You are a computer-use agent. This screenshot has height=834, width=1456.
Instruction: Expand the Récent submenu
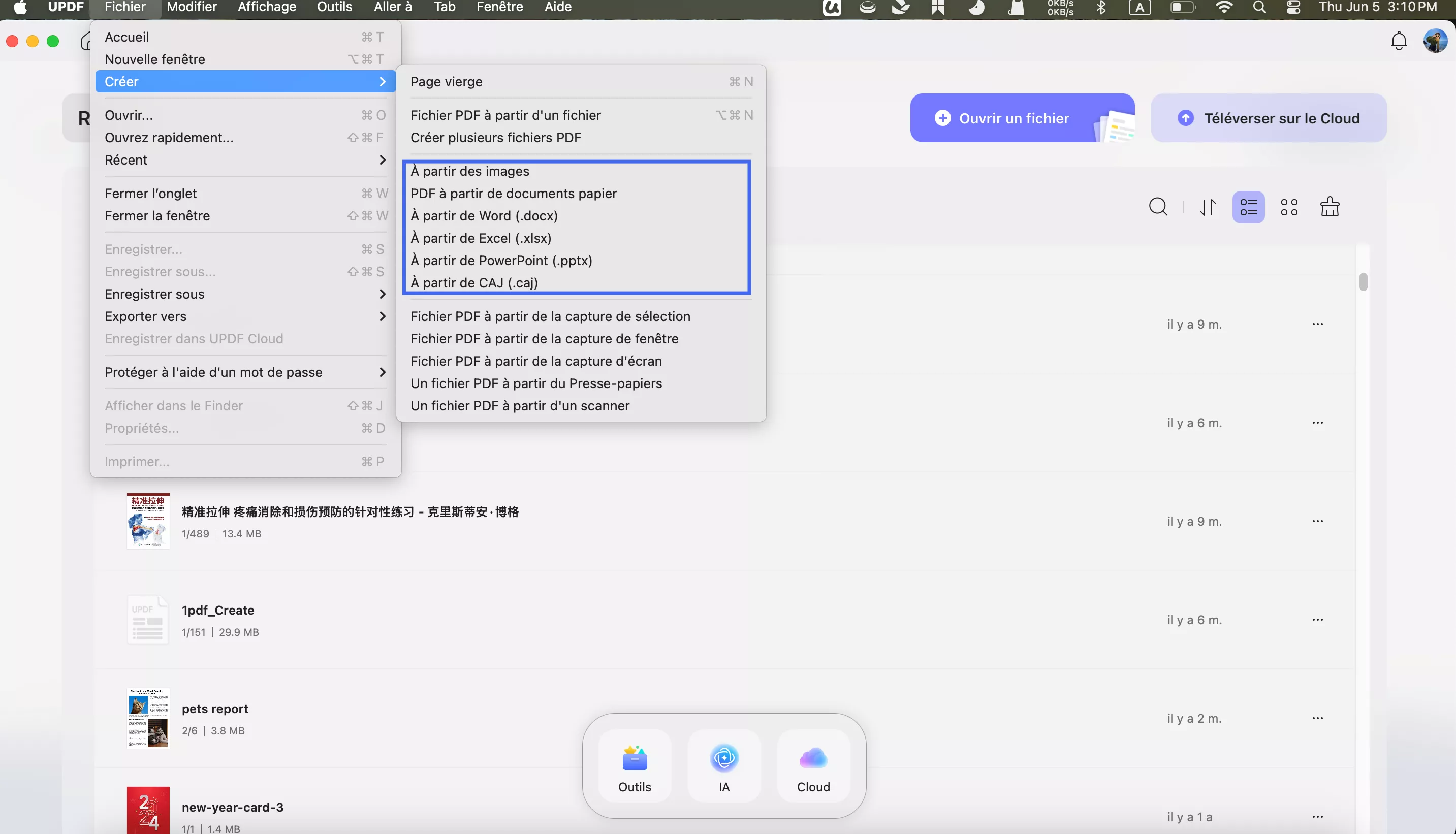(x=245, y=160)
